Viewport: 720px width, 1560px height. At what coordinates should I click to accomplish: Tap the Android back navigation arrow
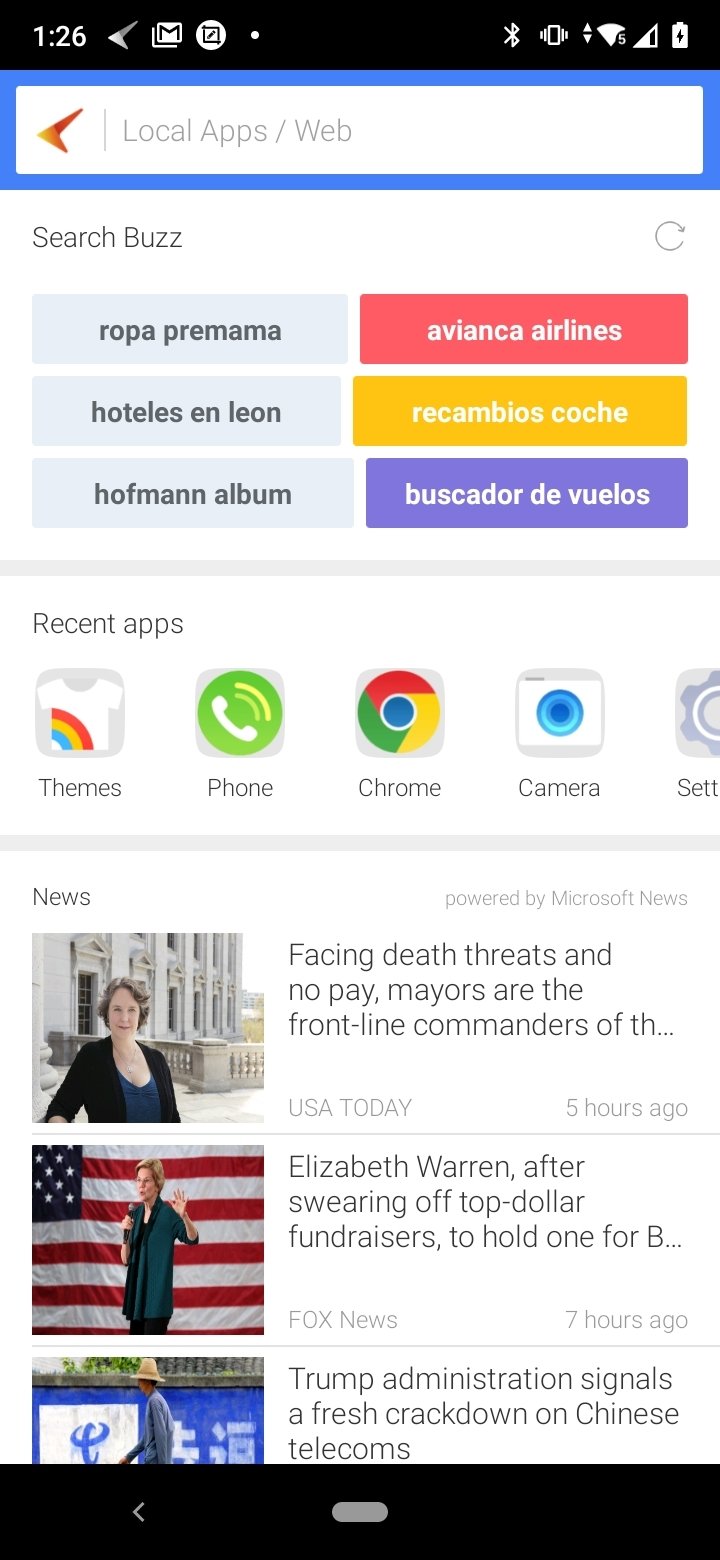(139, 1512)
